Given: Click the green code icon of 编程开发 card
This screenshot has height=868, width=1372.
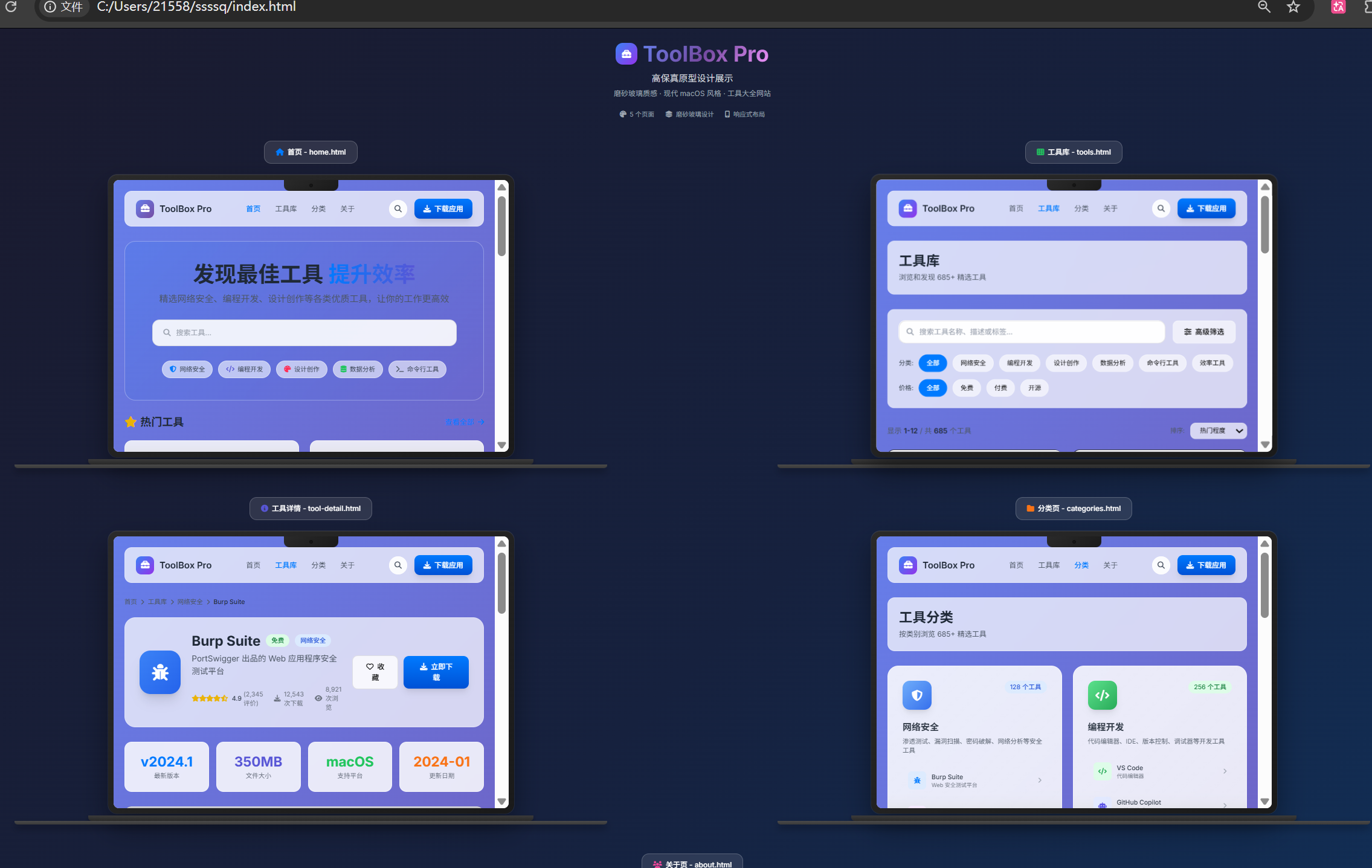Looking at the screenshot, I should [x=1102, y=695].
